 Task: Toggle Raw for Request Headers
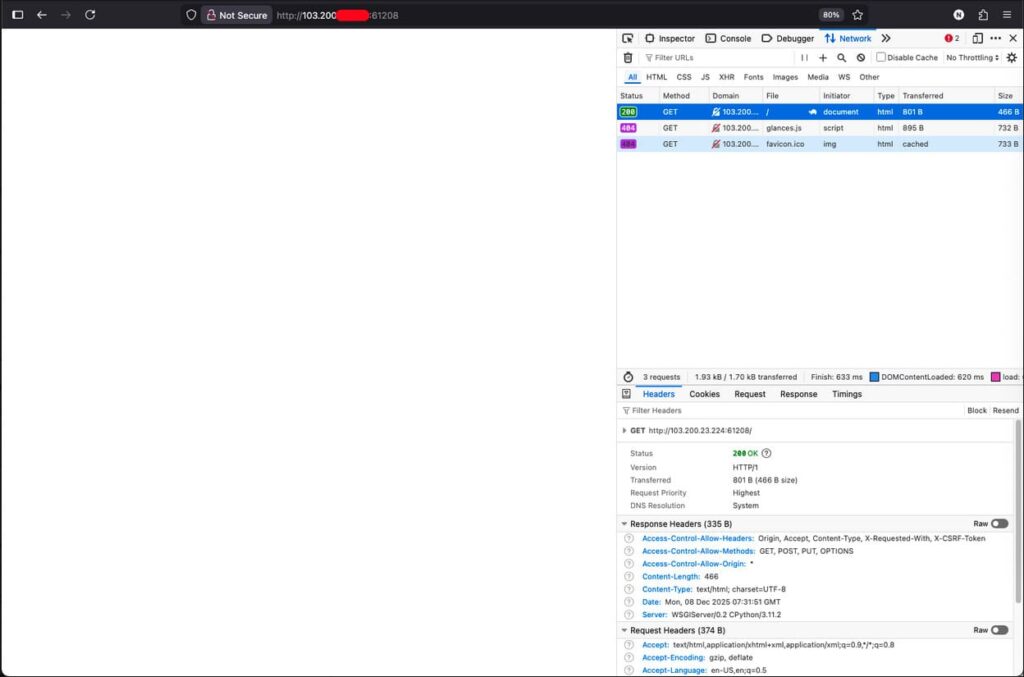[x=999, y=631]
